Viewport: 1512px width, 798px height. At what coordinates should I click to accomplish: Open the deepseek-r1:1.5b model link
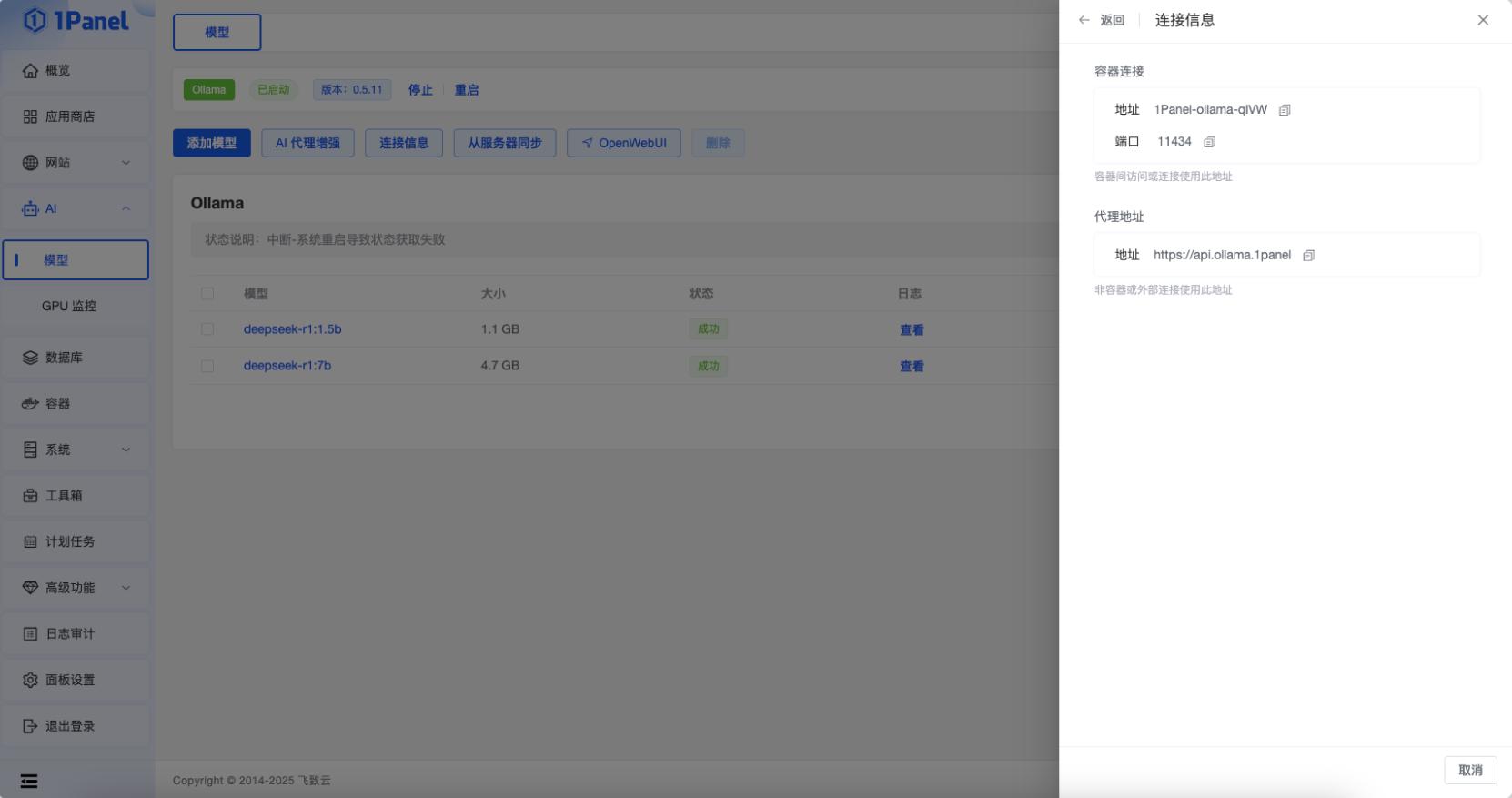tap(292, 329)
